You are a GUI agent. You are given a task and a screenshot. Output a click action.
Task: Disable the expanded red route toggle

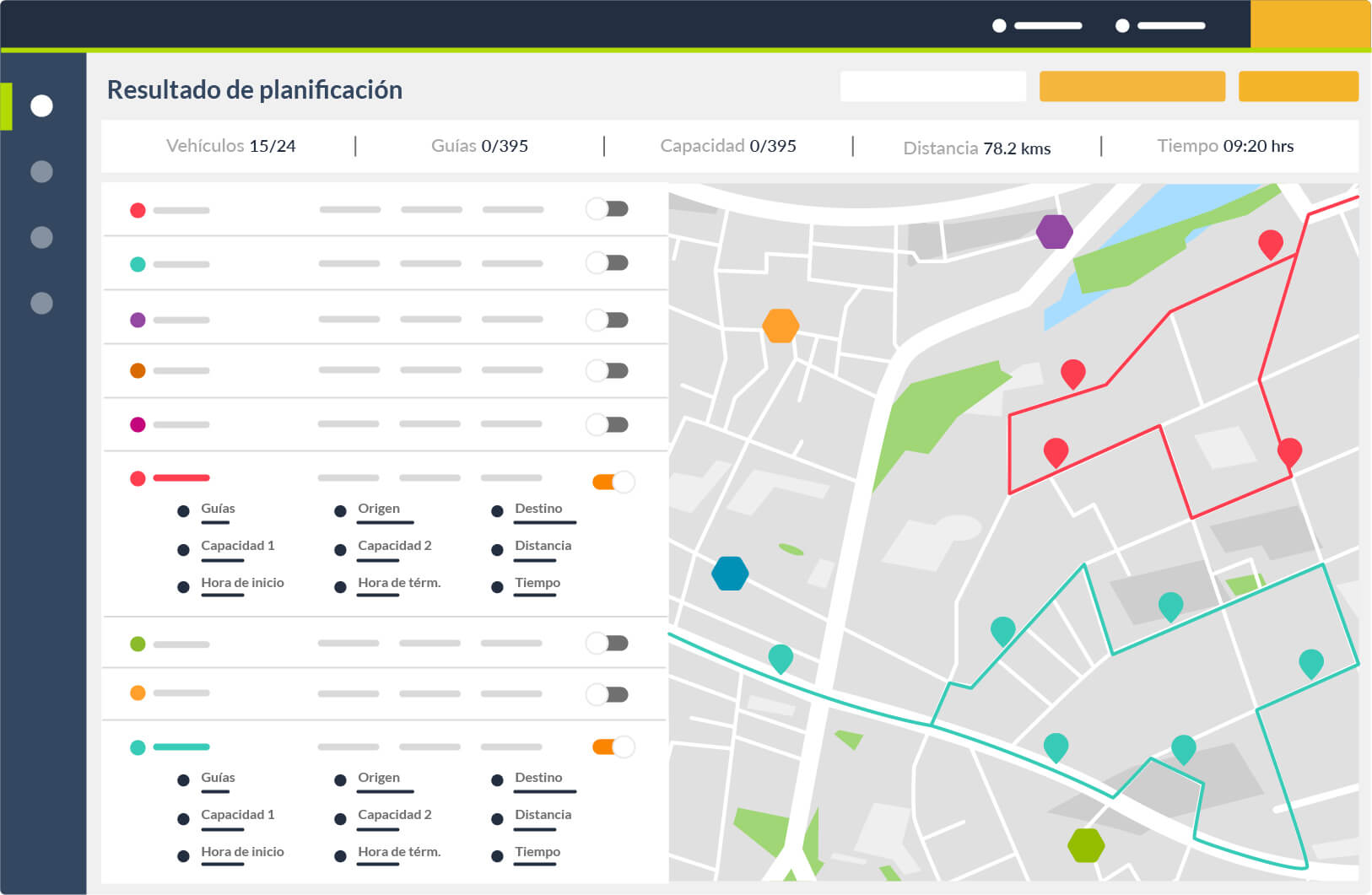coord(613,482)
